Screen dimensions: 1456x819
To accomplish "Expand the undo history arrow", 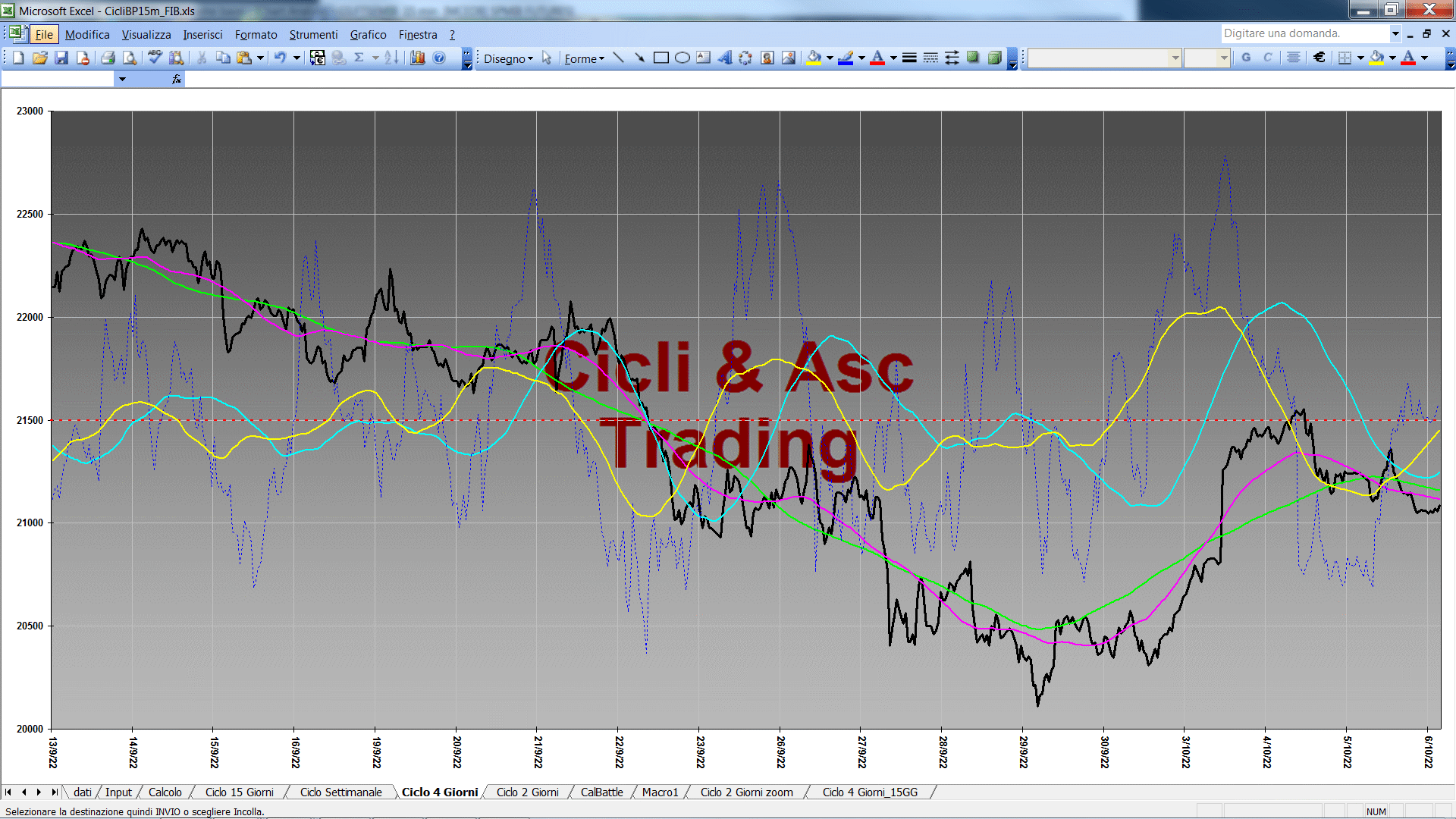I will 297,58.
